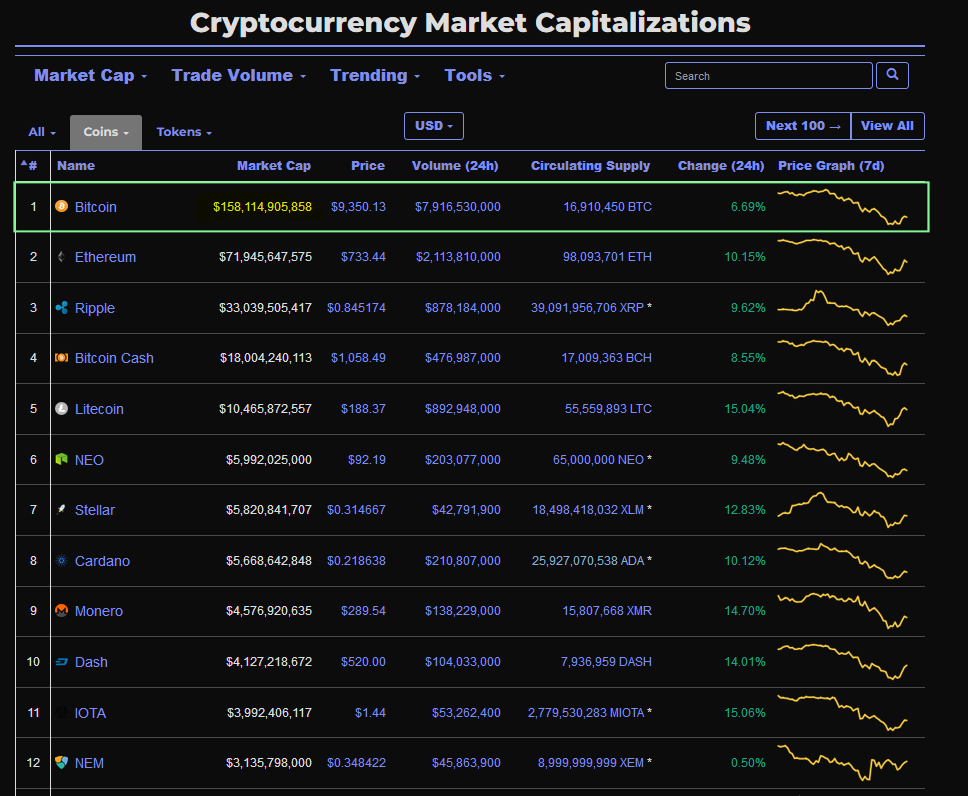This screenshot has width=968, height=796.
Task: Expand the Tools menu
Action: pos(474,75)
